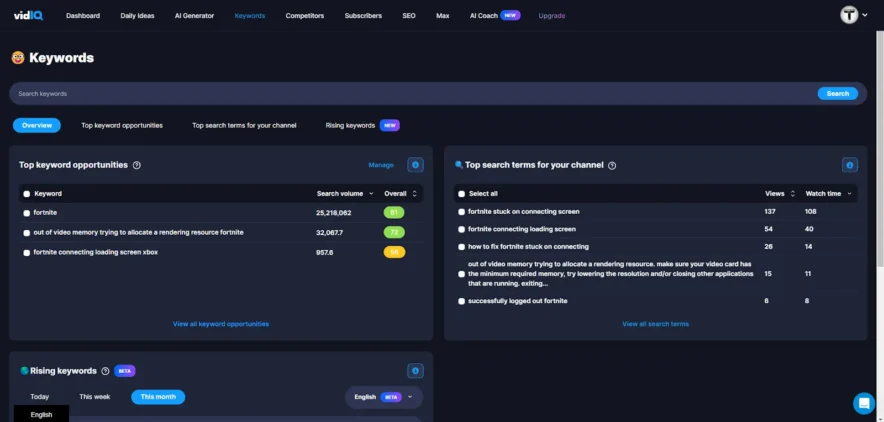Download Top search terms for your channel
The width and height of the screenshot is (884, 422).
point(850,165)
